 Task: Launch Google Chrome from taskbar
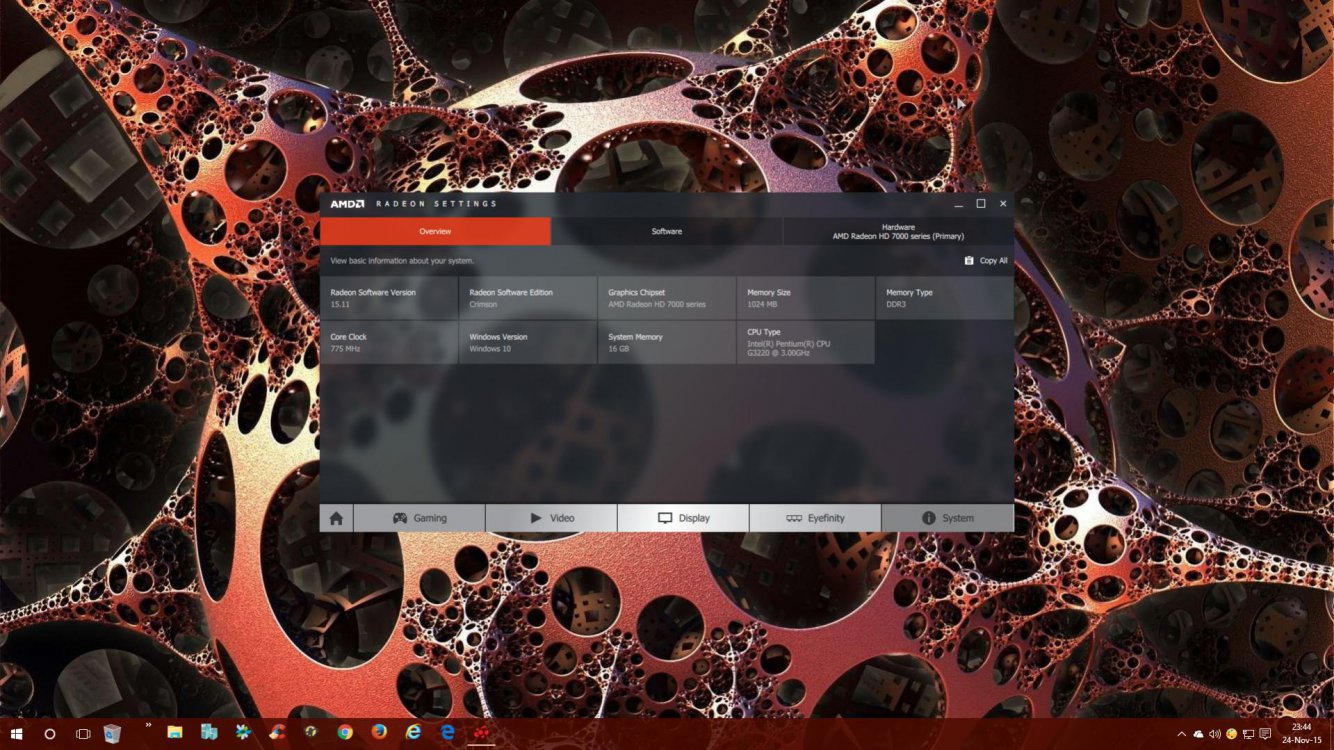pos(345,733)
